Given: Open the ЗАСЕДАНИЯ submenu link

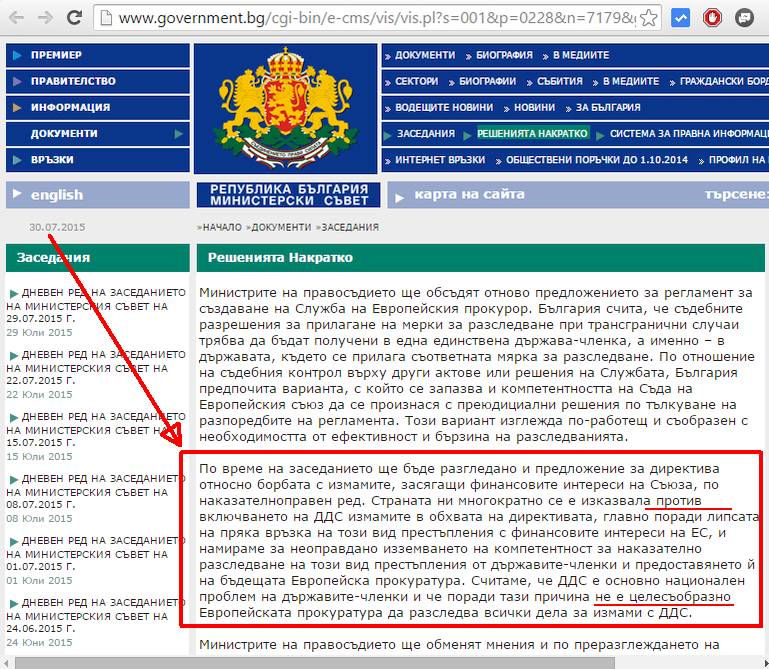Looking at the screenshot, I should [425, 133].
